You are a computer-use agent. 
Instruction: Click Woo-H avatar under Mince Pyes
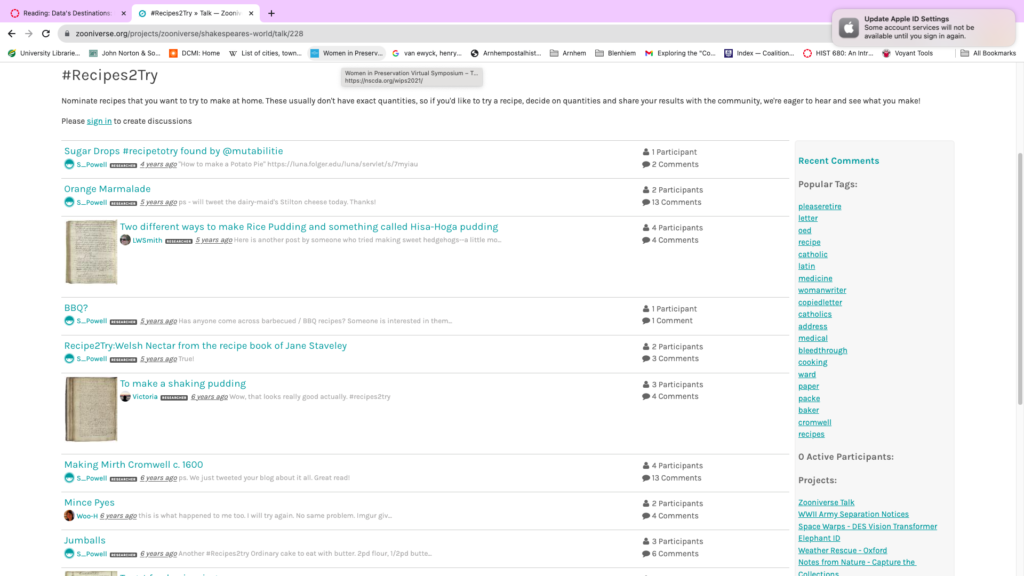(x=69, y=515)
